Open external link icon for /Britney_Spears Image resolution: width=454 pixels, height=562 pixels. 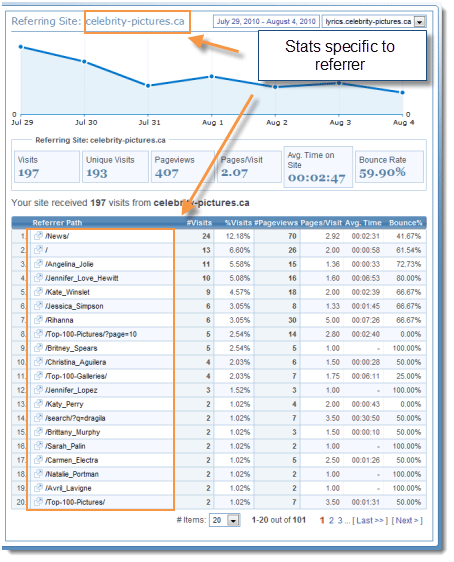click(x=38, y=348)
